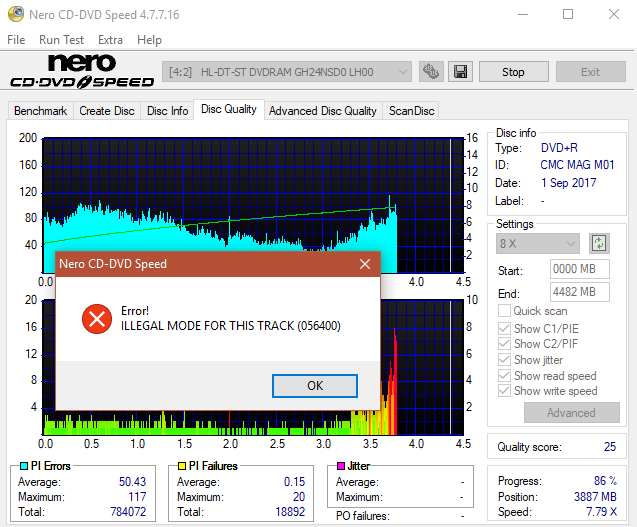This screenshot has height=527, width=637.
Task: Click the refresh icon beside the speed dropdown
Action: [599, 243]
